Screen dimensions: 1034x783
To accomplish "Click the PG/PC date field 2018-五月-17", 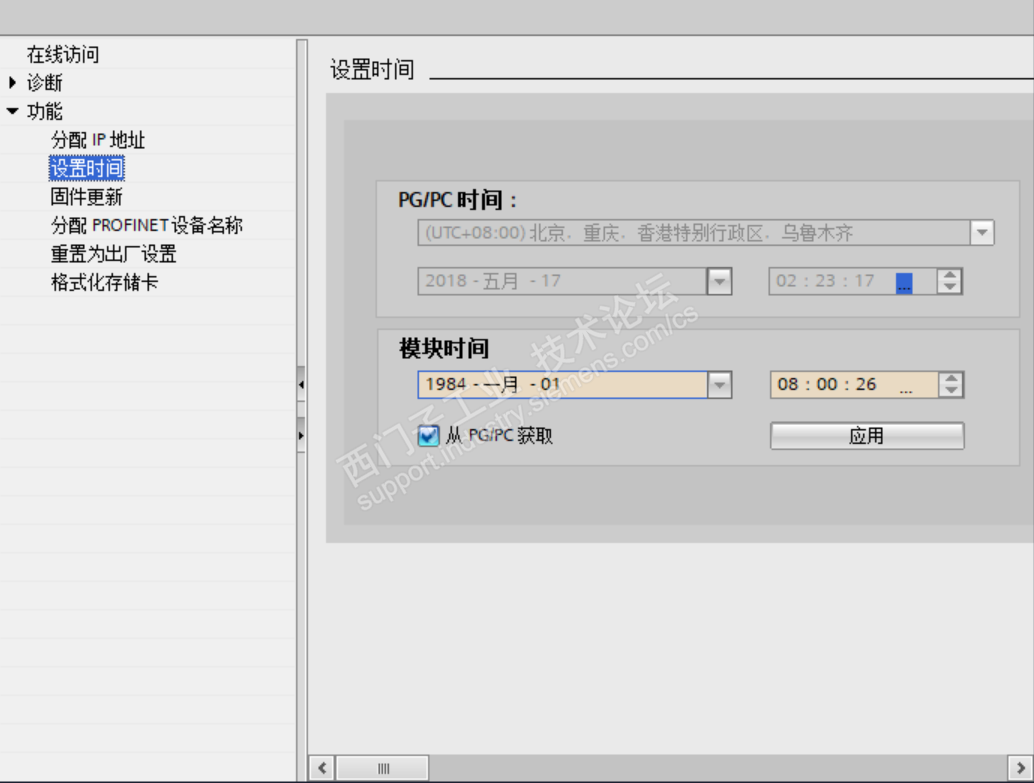I will (x=562, y=282).
